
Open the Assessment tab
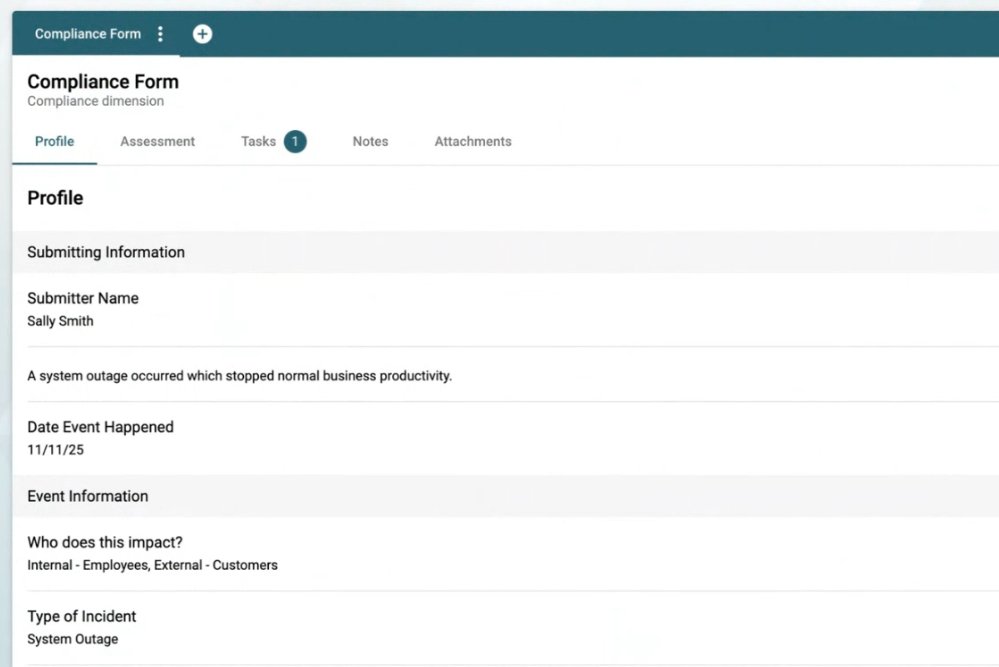157,142
